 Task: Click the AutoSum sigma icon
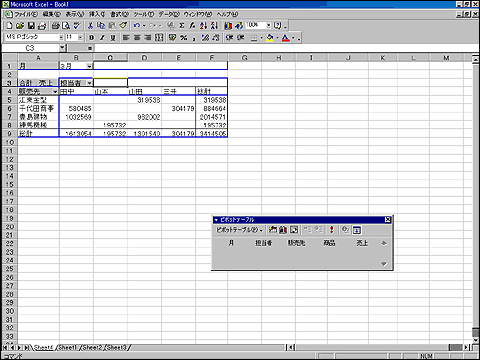[x=182, y=26]
